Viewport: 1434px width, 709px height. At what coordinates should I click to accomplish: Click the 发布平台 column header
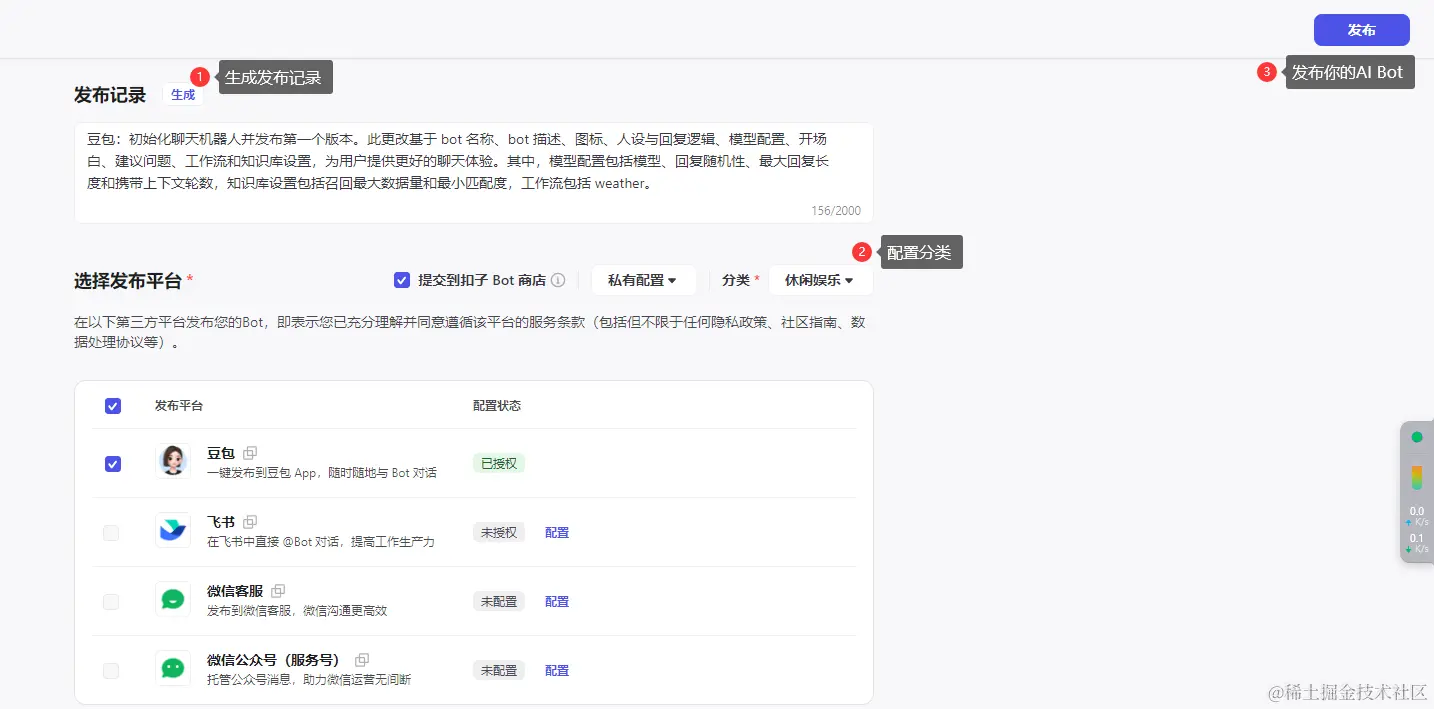point(179,406)
